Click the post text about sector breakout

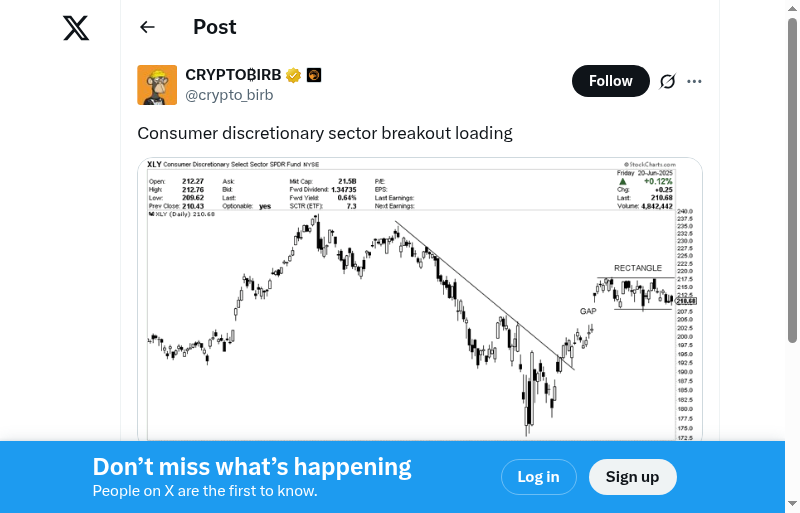pos(325,133)
